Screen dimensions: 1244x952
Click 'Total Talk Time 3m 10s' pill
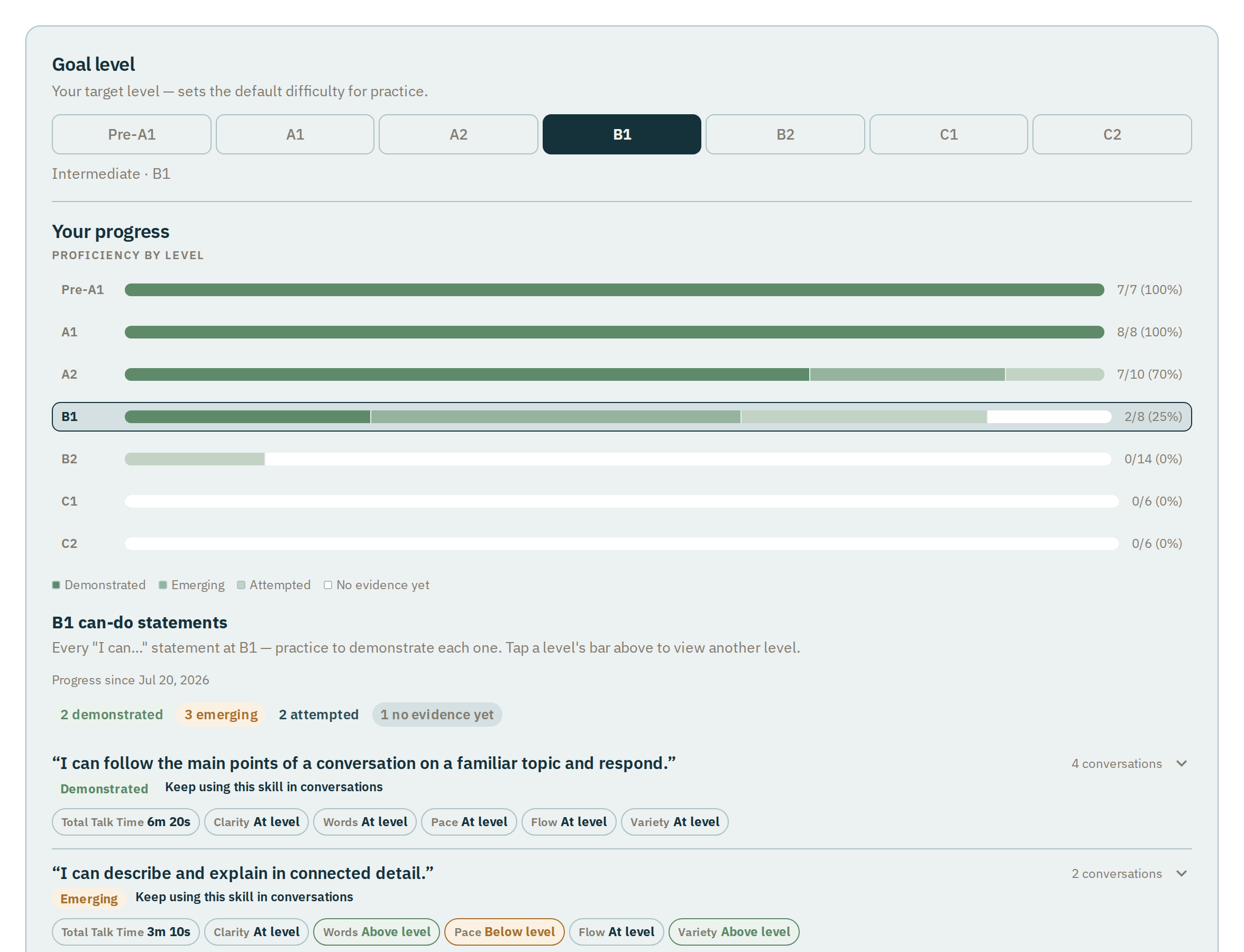126,931
